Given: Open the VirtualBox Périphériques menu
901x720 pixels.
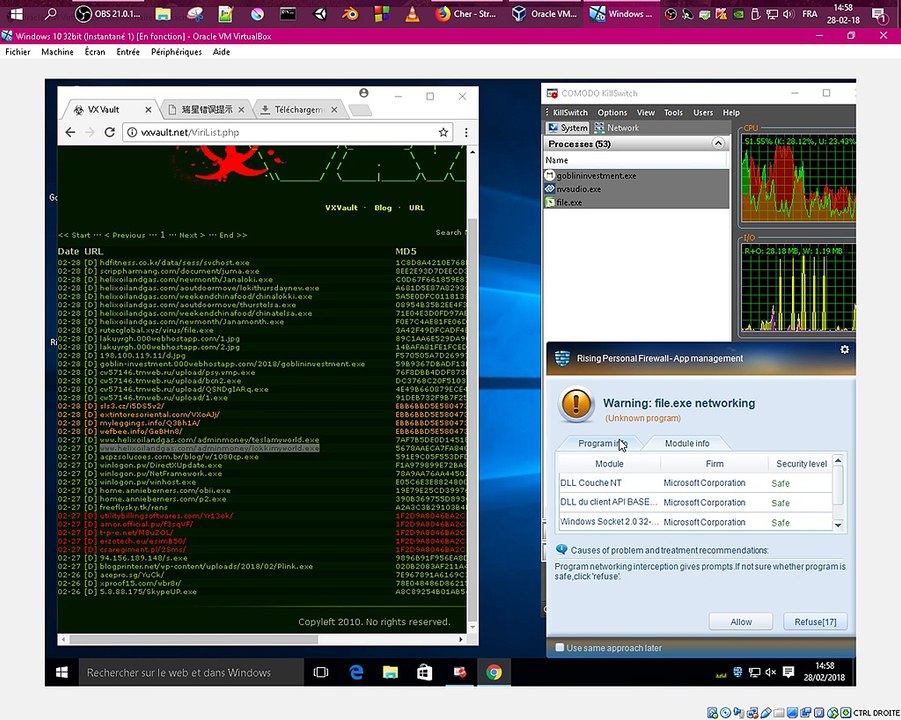Looking at the screenshot, I should pos(176,52).
